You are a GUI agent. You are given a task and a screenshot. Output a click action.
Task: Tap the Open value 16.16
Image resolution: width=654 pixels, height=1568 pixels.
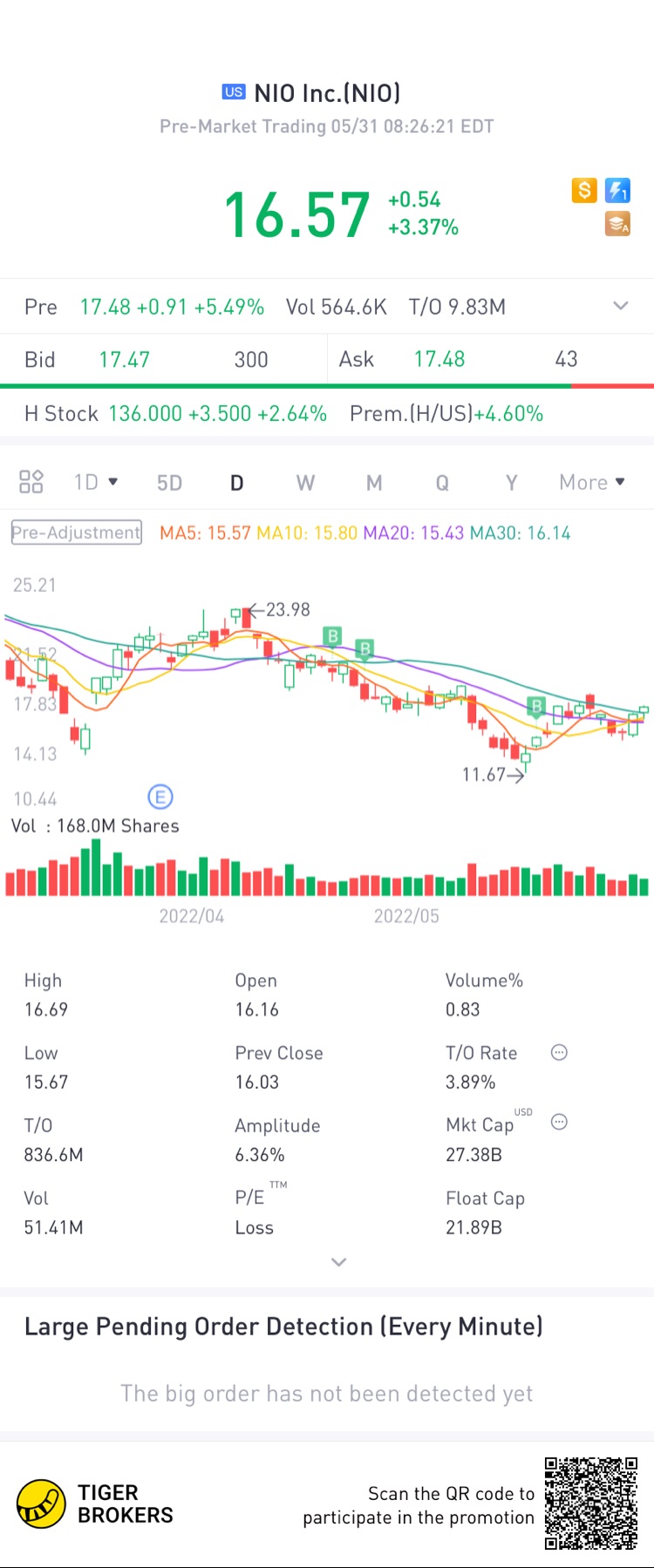pos(257,1009)
